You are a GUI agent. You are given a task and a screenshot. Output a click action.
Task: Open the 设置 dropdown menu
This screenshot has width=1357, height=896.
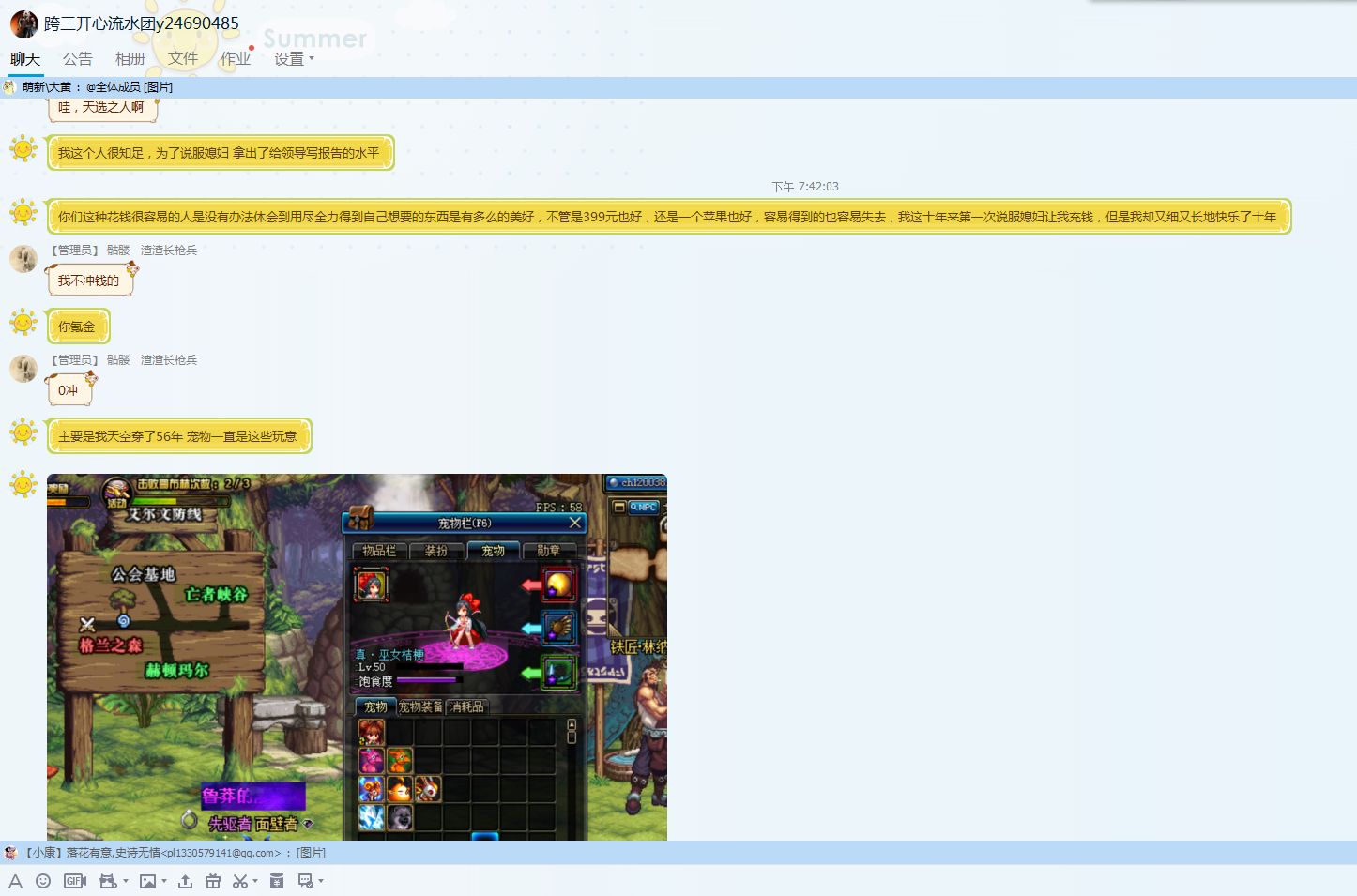tap(294, 58)
